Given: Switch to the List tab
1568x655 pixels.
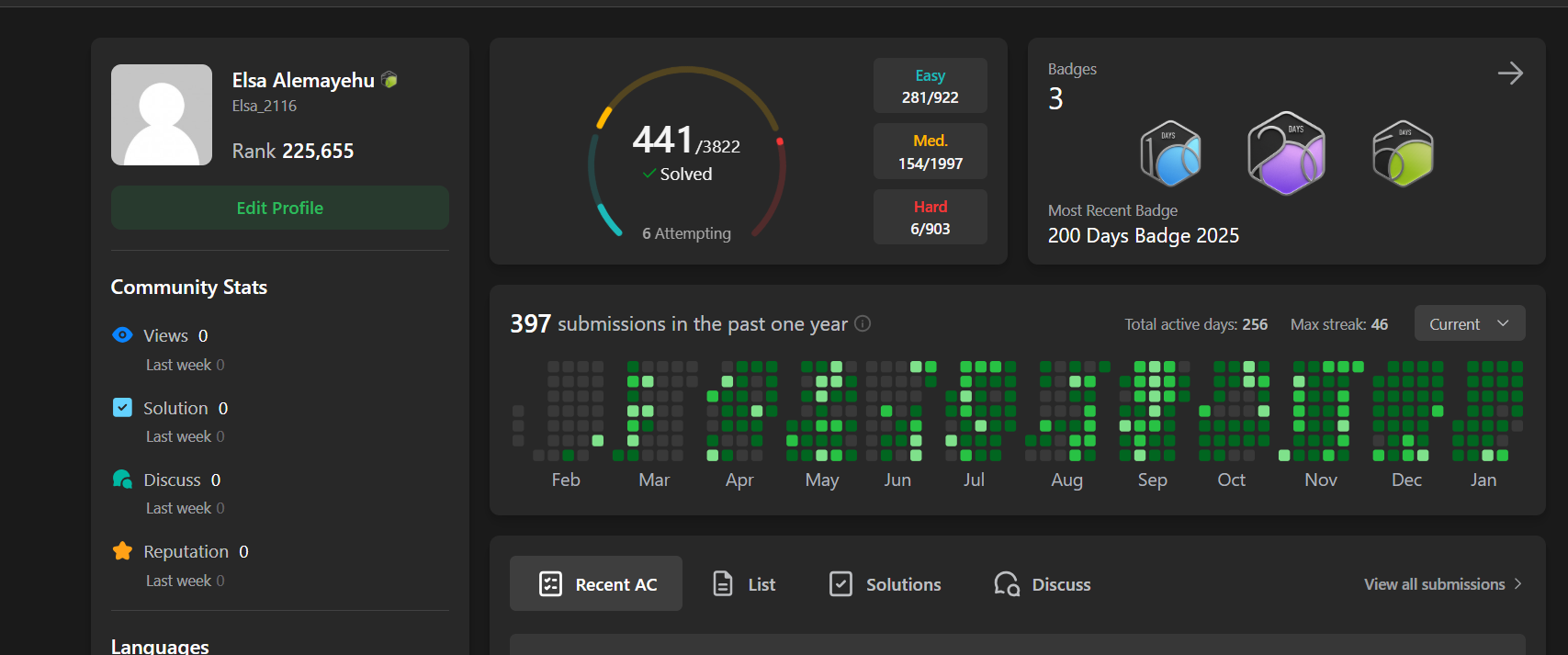Looking at the screenshot, I should coord(744,584).
